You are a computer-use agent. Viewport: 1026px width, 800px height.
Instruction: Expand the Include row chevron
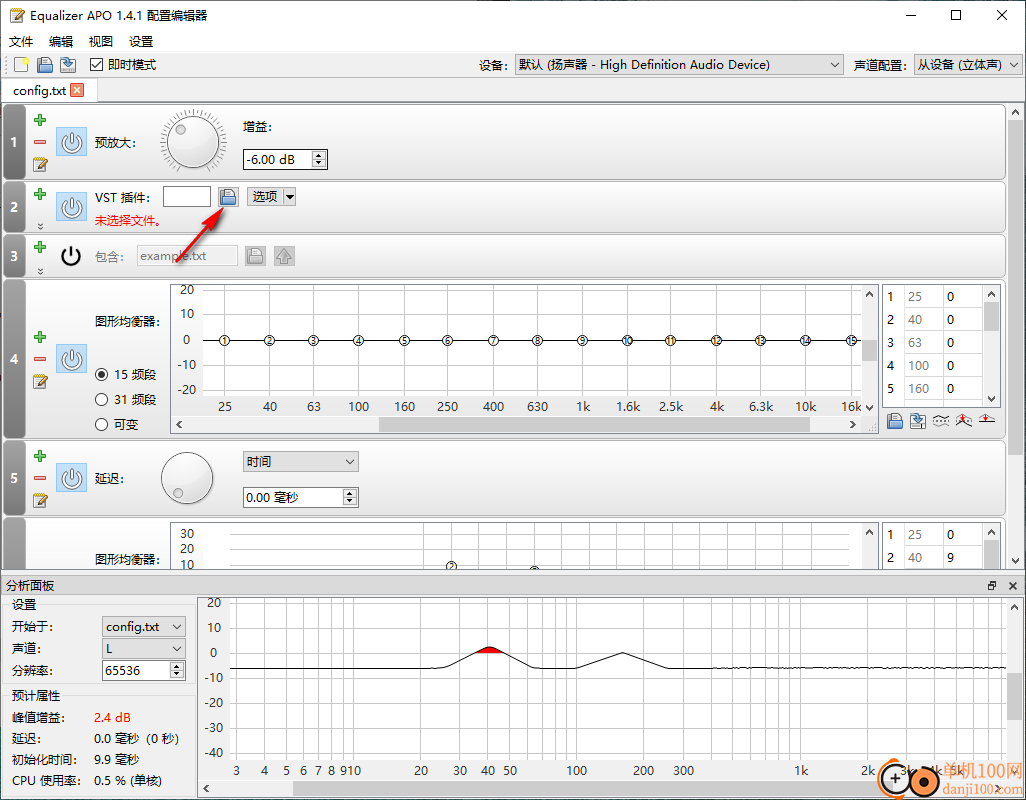pyautogui.click(x=40, y=271)
